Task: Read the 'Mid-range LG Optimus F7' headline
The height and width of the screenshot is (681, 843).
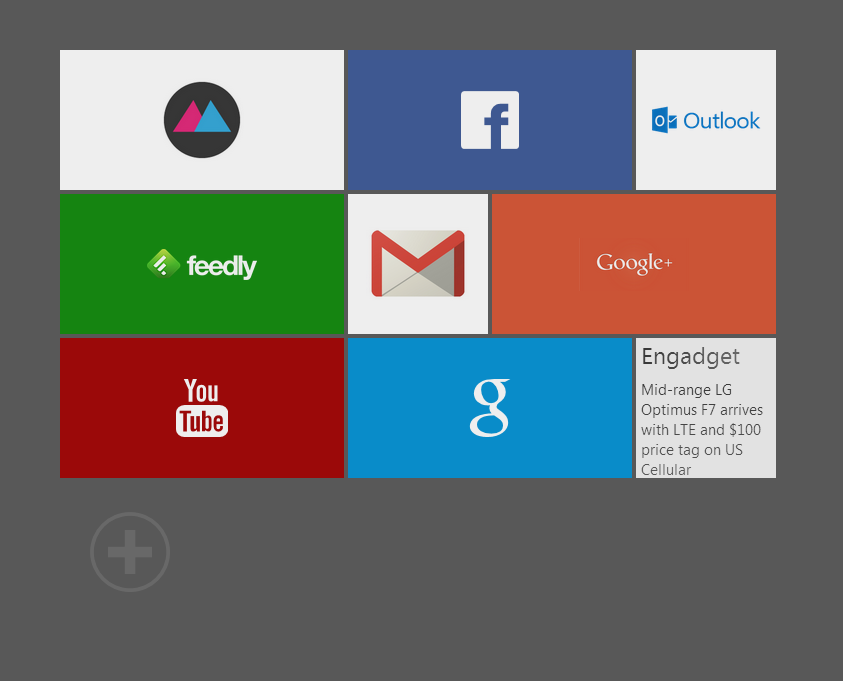Action: tap(702, 429)
